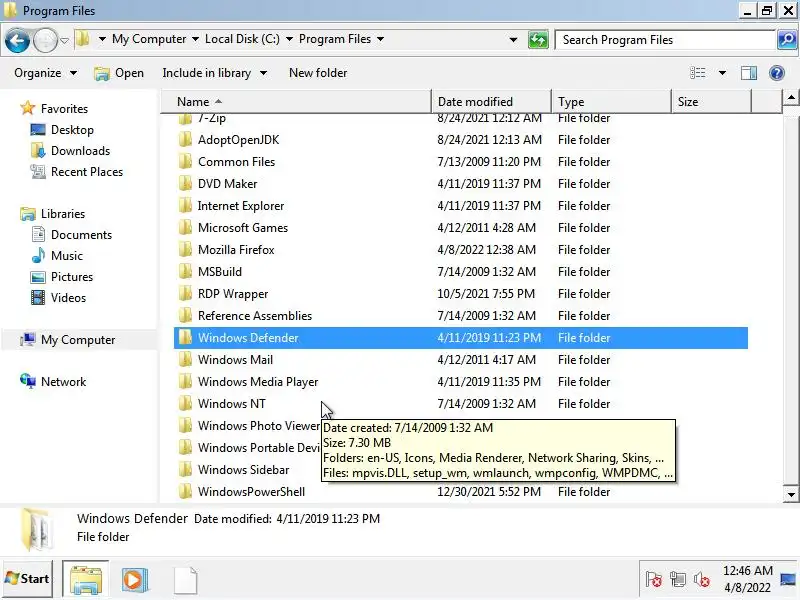The image size is (800, 600).
Task: Go back using the Back arrow button
Action: [x=17, y=40]
